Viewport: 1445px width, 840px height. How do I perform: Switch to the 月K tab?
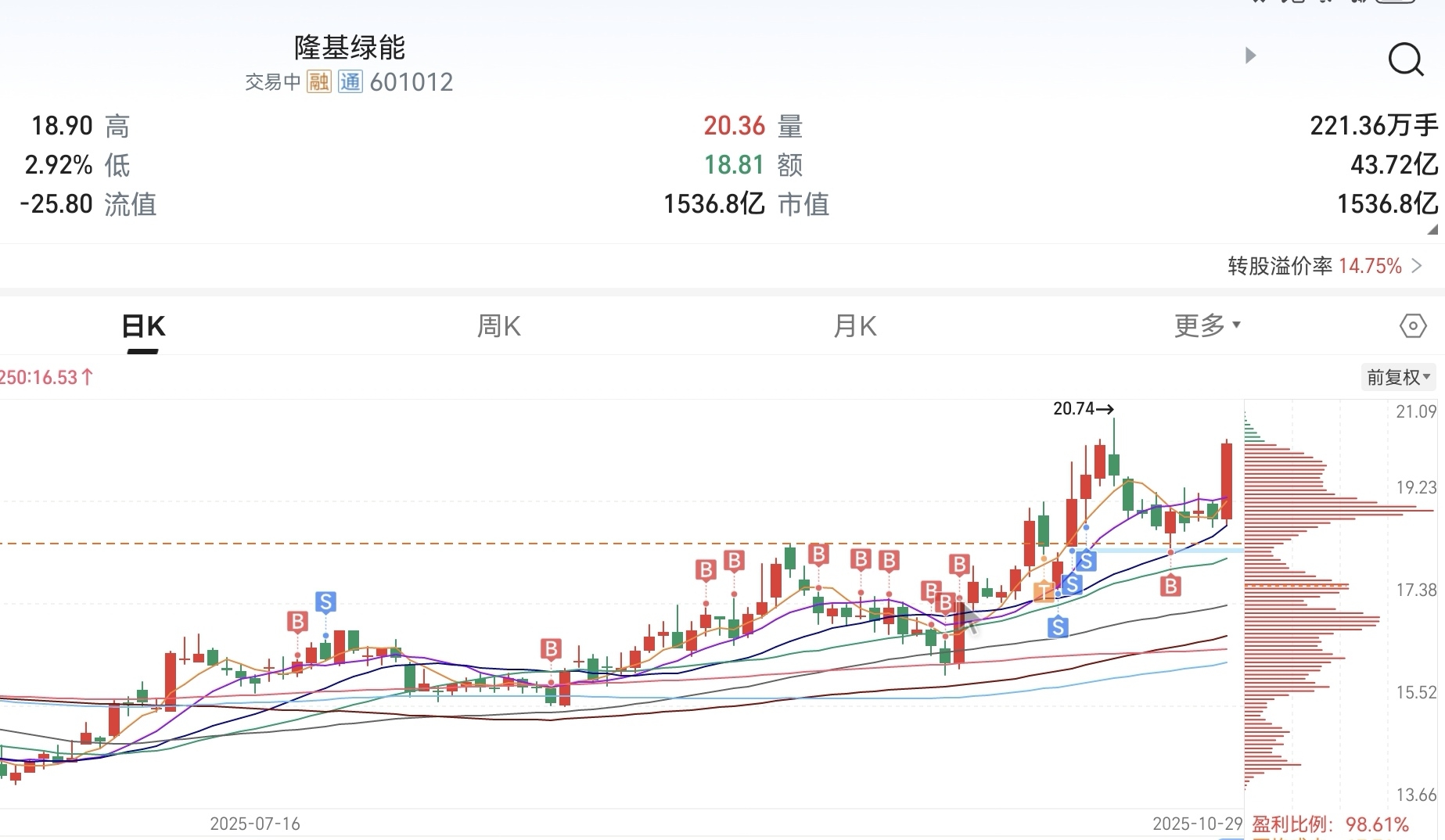(855, 326)
